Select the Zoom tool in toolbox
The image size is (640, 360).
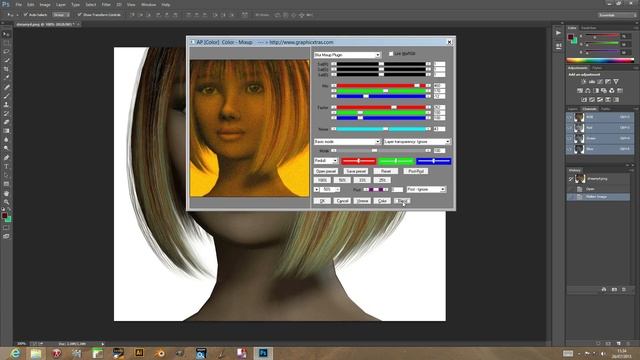(6, 202)
